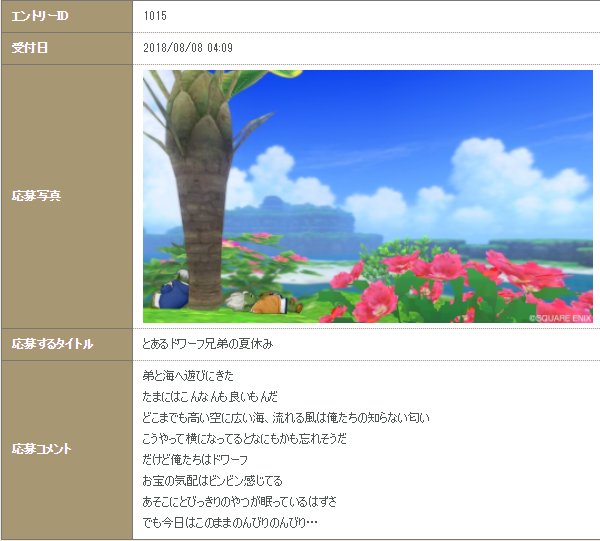The width and height of the screenshot is (600, 541).
Task: Click the 受付日 label cell
Action: (x=67, y=48)
